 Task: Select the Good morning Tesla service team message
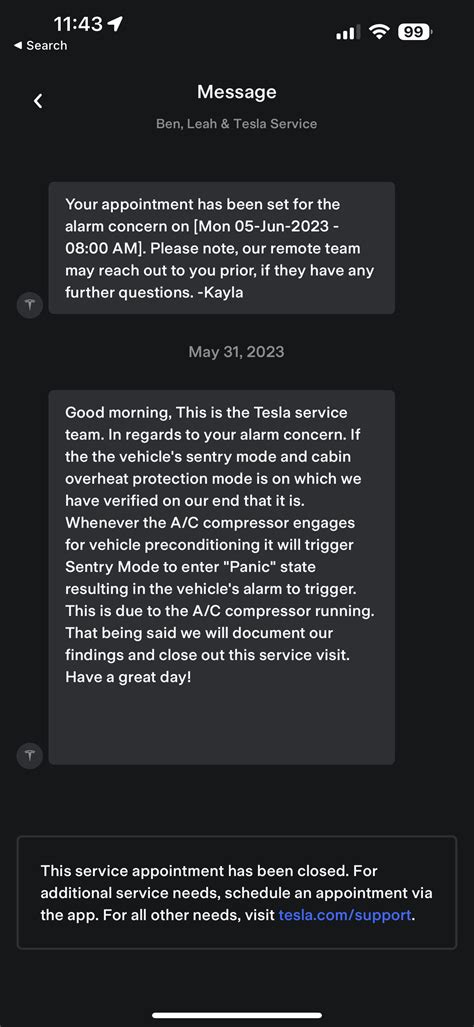[222, 577]
